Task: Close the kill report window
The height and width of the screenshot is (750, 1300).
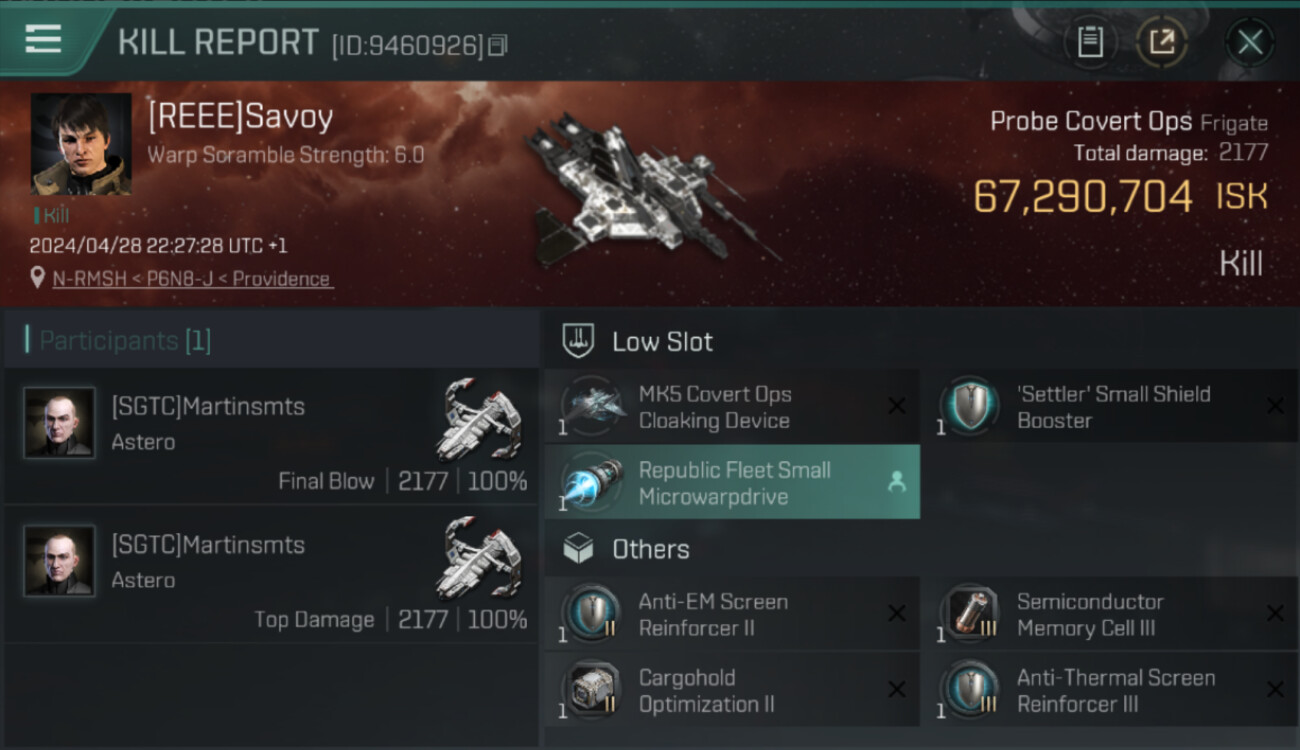Action: (x=1250, y=42)
